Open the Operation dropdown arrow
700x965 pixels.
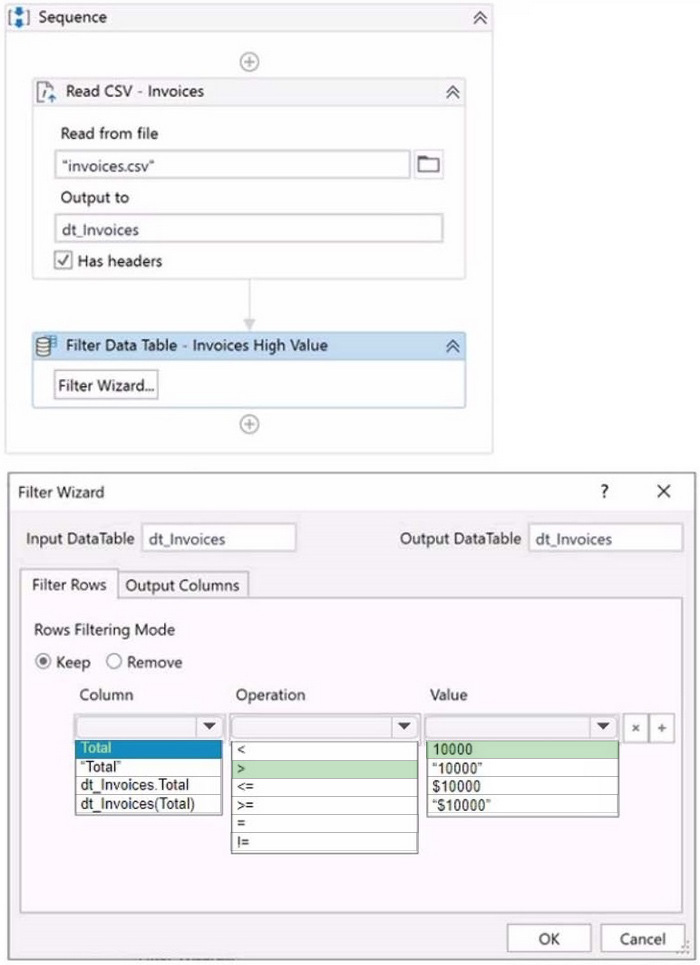pyautogui.click(x=404, y=727)
